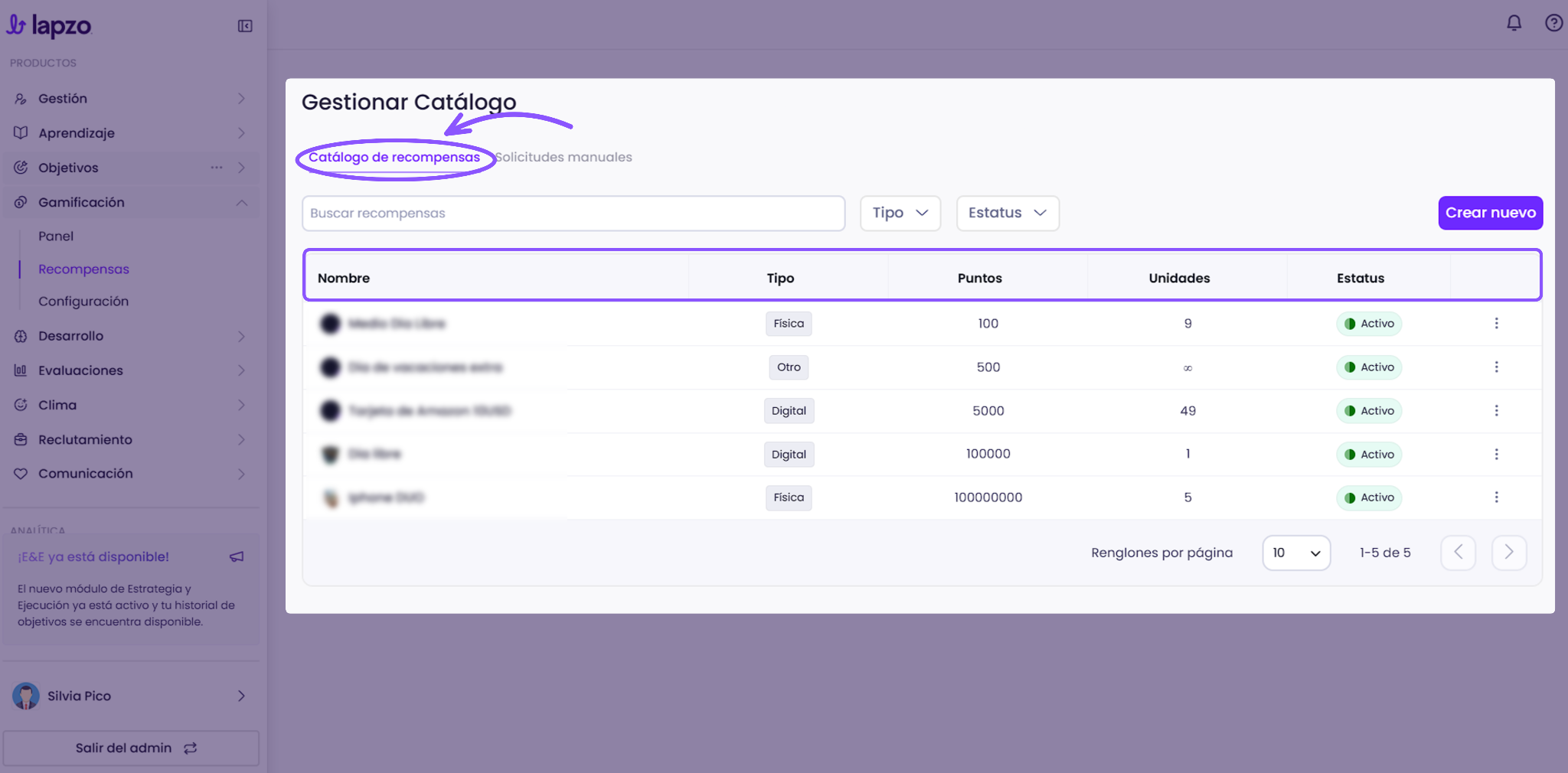This screenshot has width=1568, height=773.
Task: Open the Tipo filter dropdown
Action: 900,213
